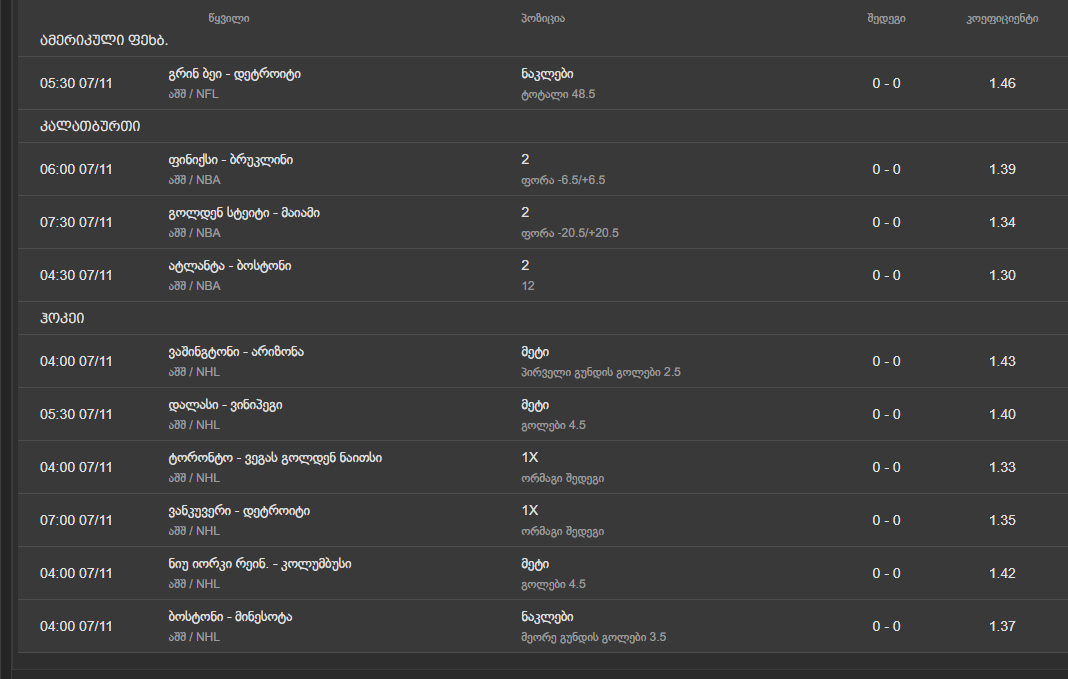Select the ბოსტონი - მინესოტა match
This screenshot has width=1068, height=679.
[x=230, y=617]
